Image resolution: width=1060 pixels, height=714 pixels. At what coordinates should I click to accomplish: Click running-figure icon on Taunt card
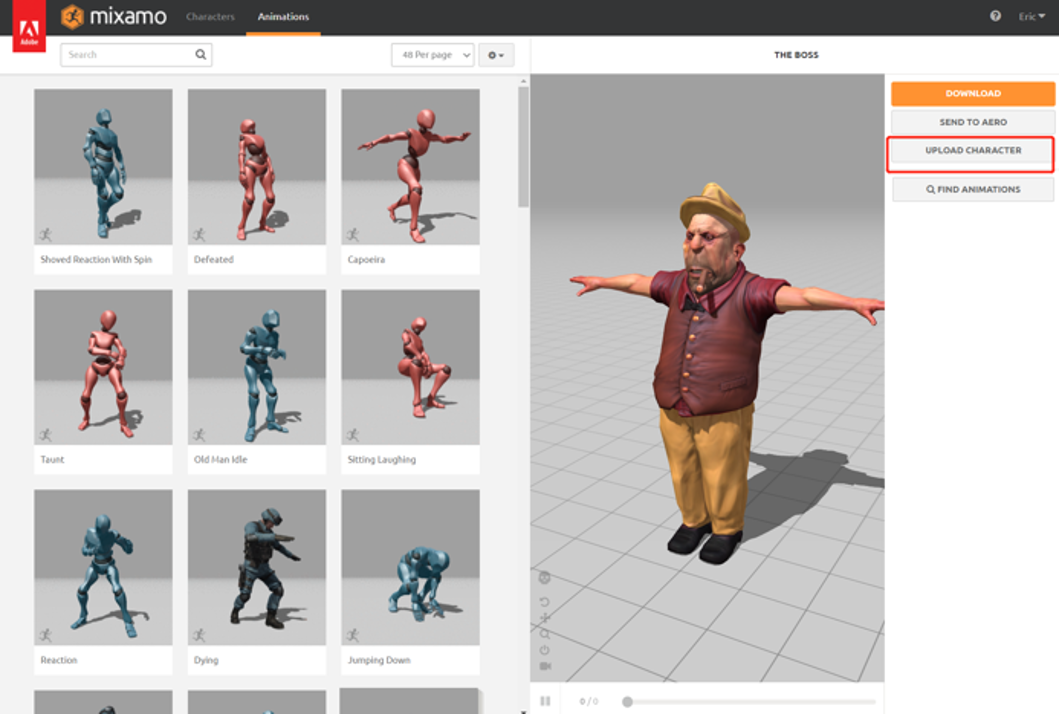tap(45, 435)
